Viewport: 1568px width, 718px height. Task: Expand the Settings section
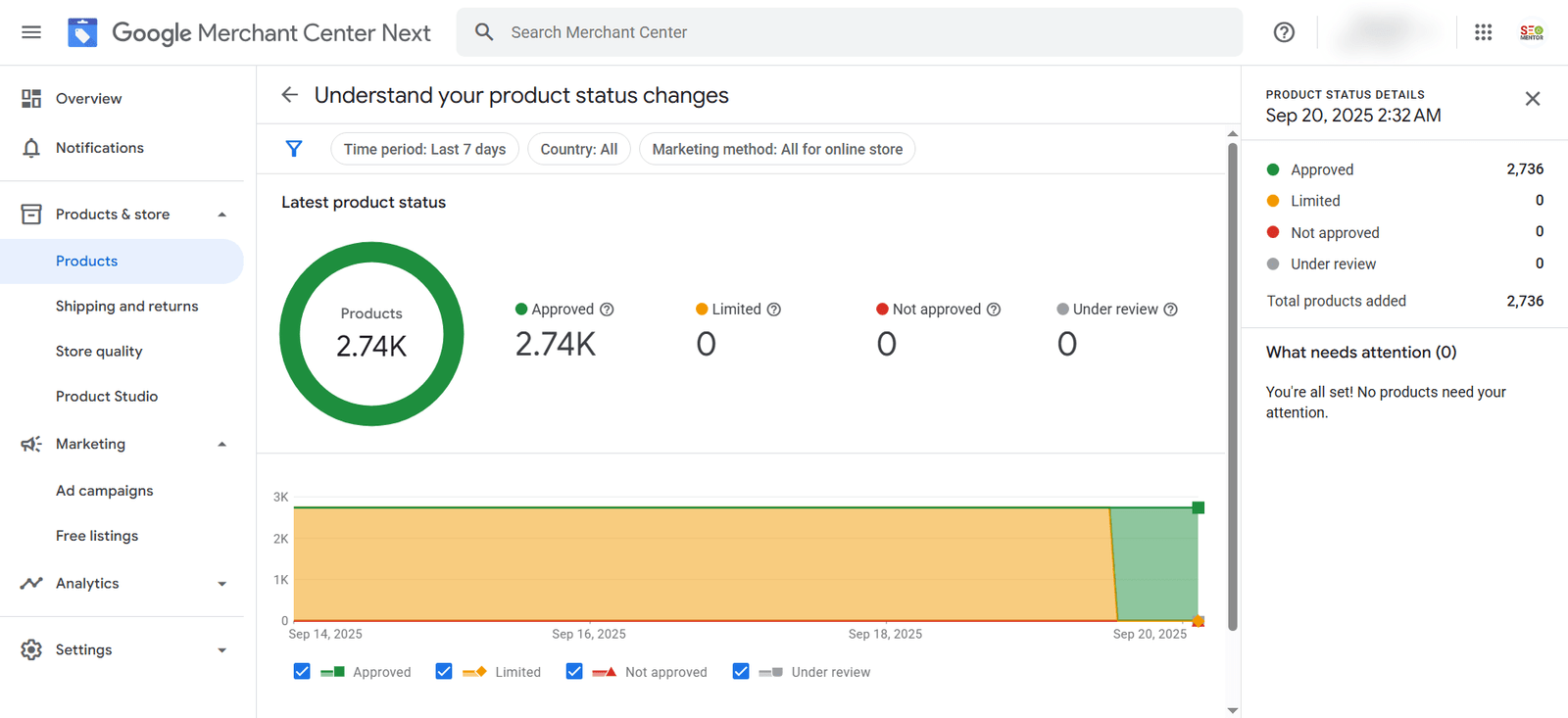222,650
